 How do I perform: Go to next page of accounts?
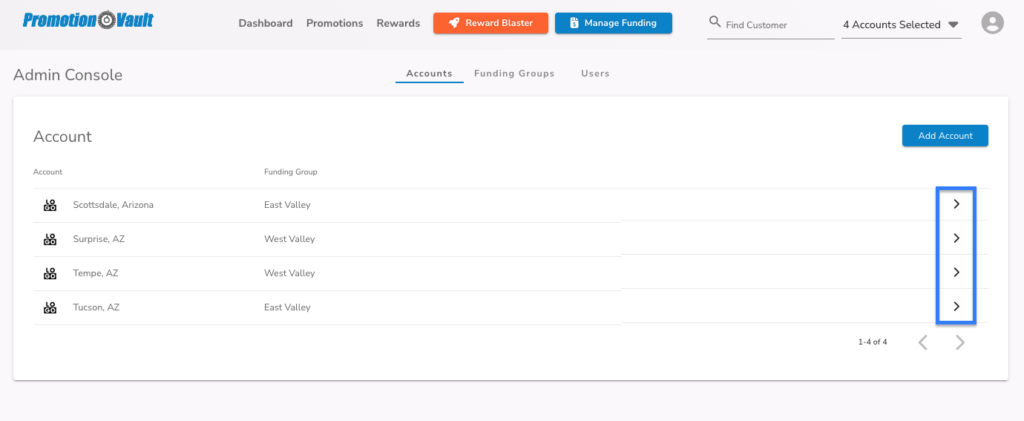click(959, 342)
